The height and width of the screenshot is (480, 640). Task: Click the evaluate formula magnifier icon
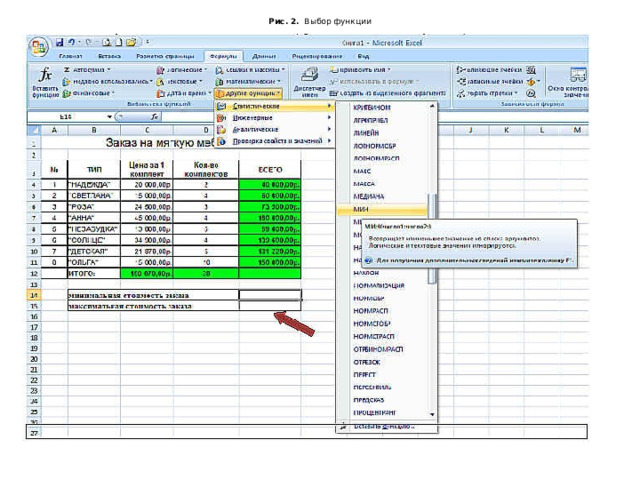531,93
